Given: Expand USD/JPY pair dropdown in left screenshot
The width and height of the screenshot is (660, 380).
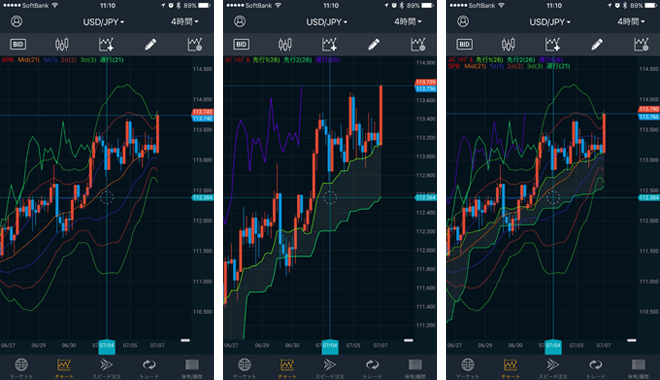Looking at the screenshot, I should click(x=104, y=22).
